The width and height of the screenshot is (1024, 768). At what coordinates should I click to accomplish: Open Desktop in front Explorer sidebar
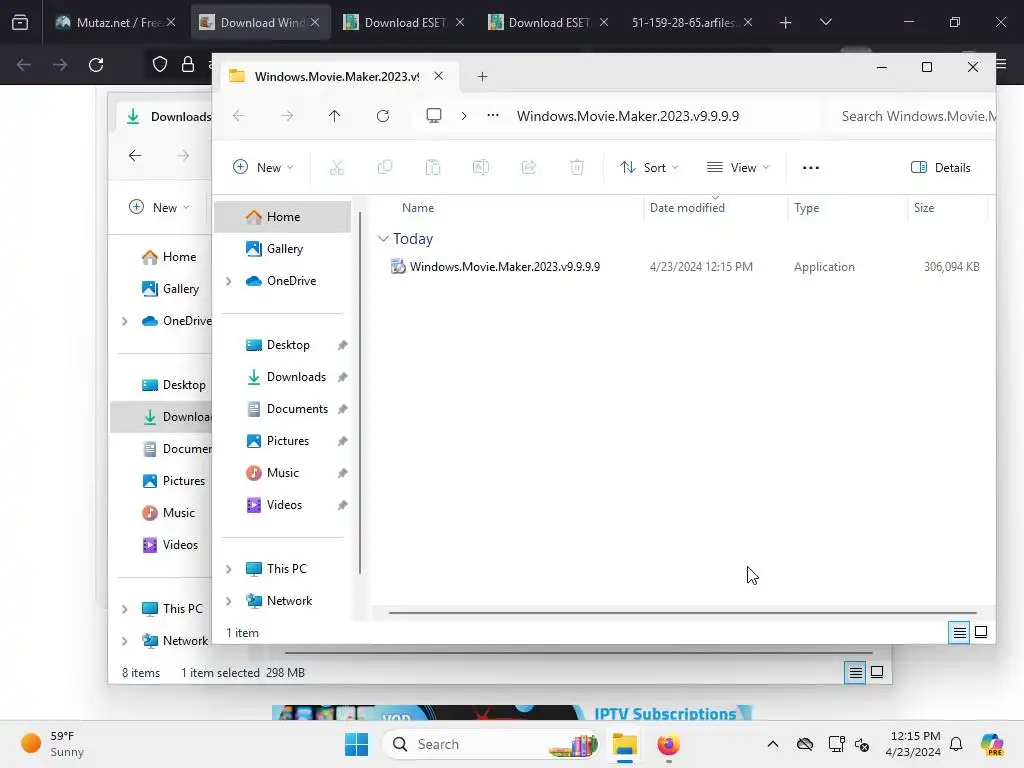click(x=283, y=345)
